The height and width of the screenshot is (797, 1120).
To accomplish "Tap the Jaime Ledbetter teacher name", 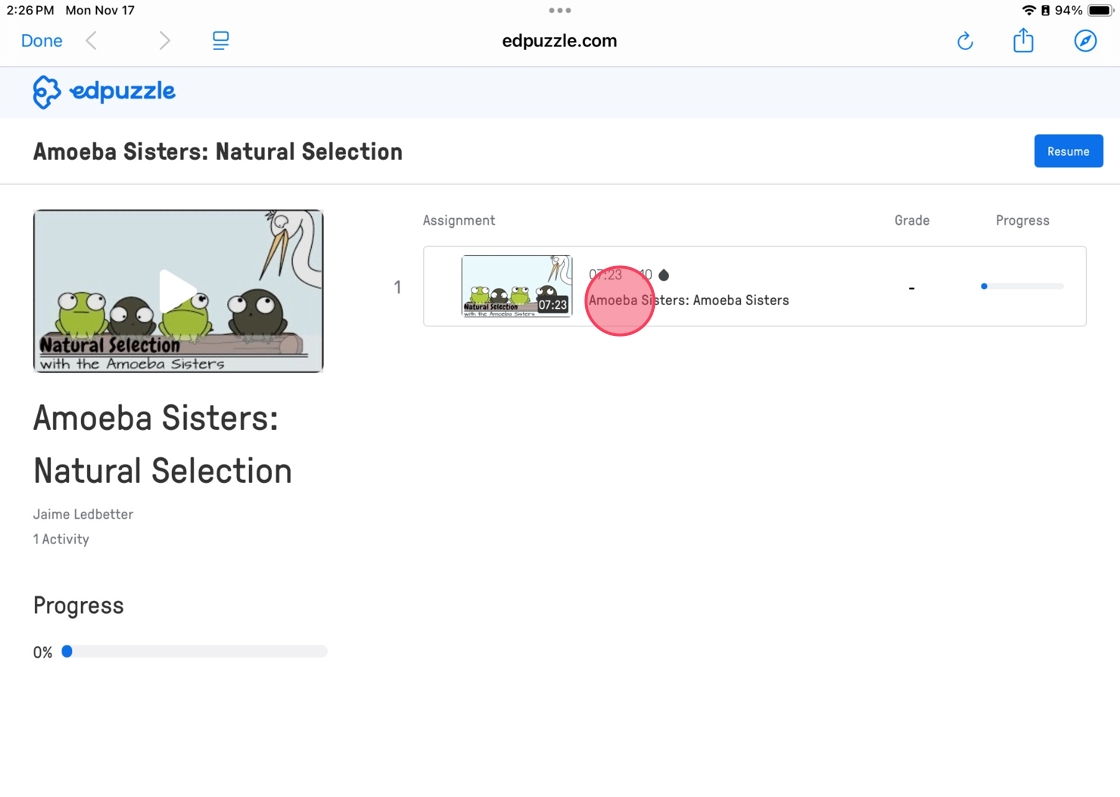I will coord(83,514).
